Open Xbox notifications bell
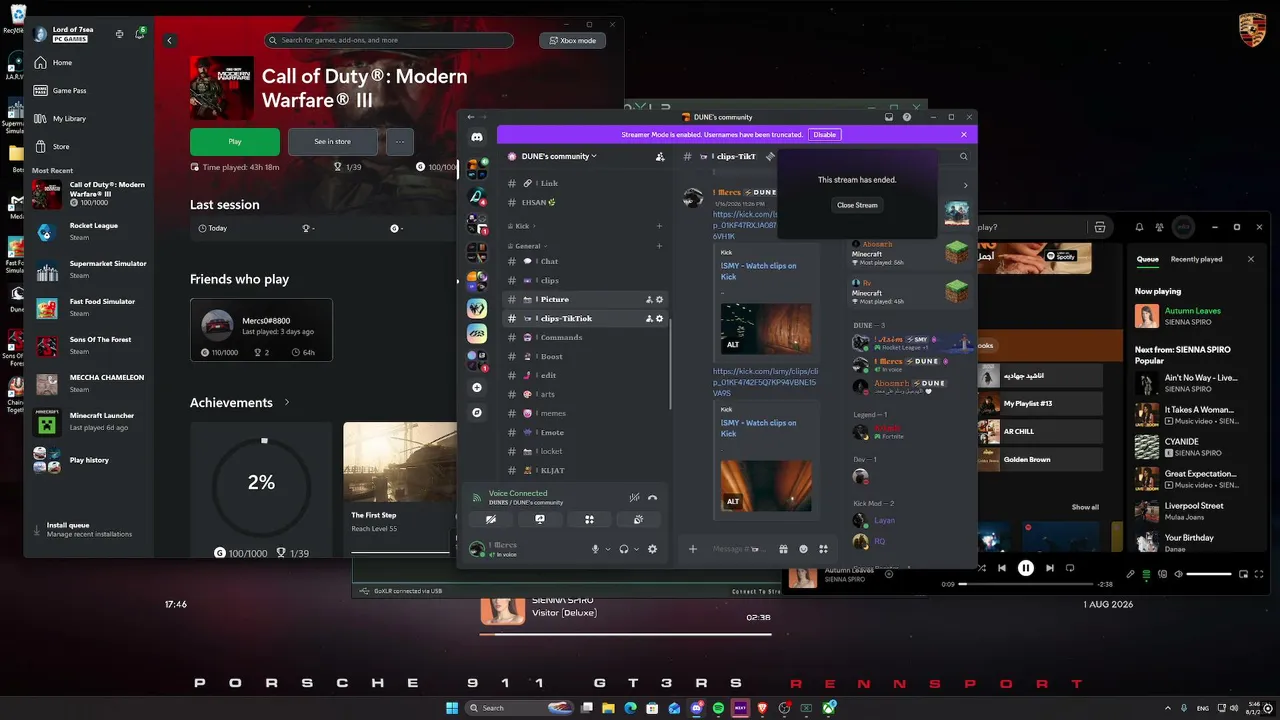Screen dimensions: 1280x720 coord(140,34)
